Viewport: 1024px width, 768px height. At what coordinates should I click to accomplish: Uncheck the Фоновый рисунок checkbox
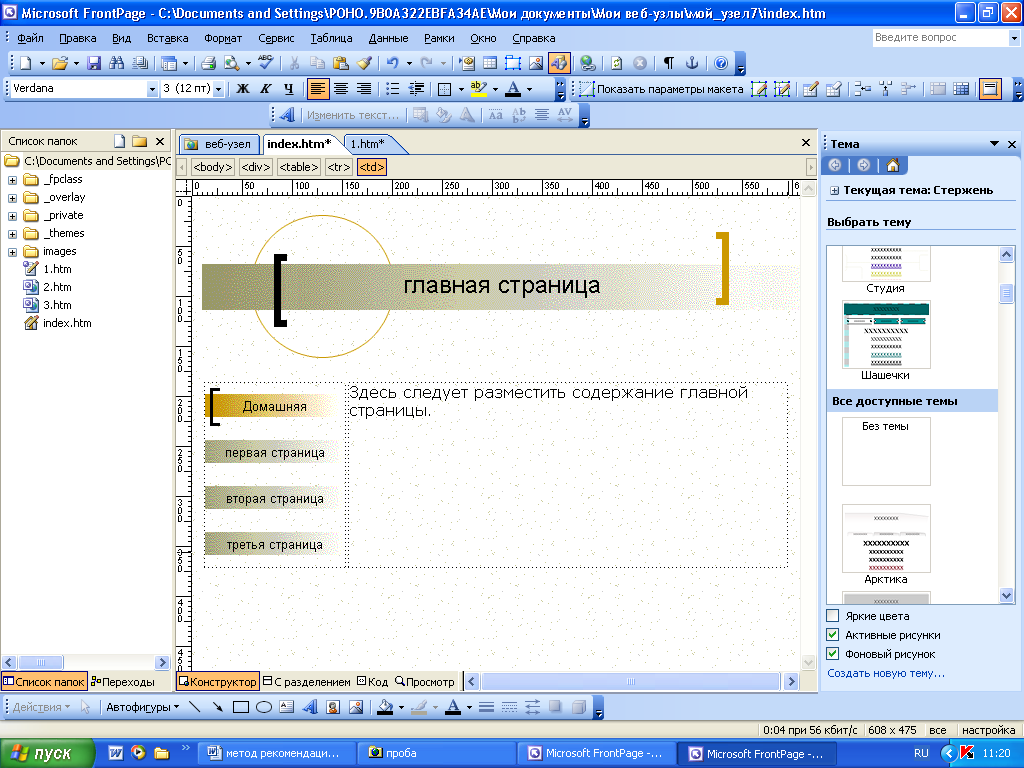tap(833, 653)
